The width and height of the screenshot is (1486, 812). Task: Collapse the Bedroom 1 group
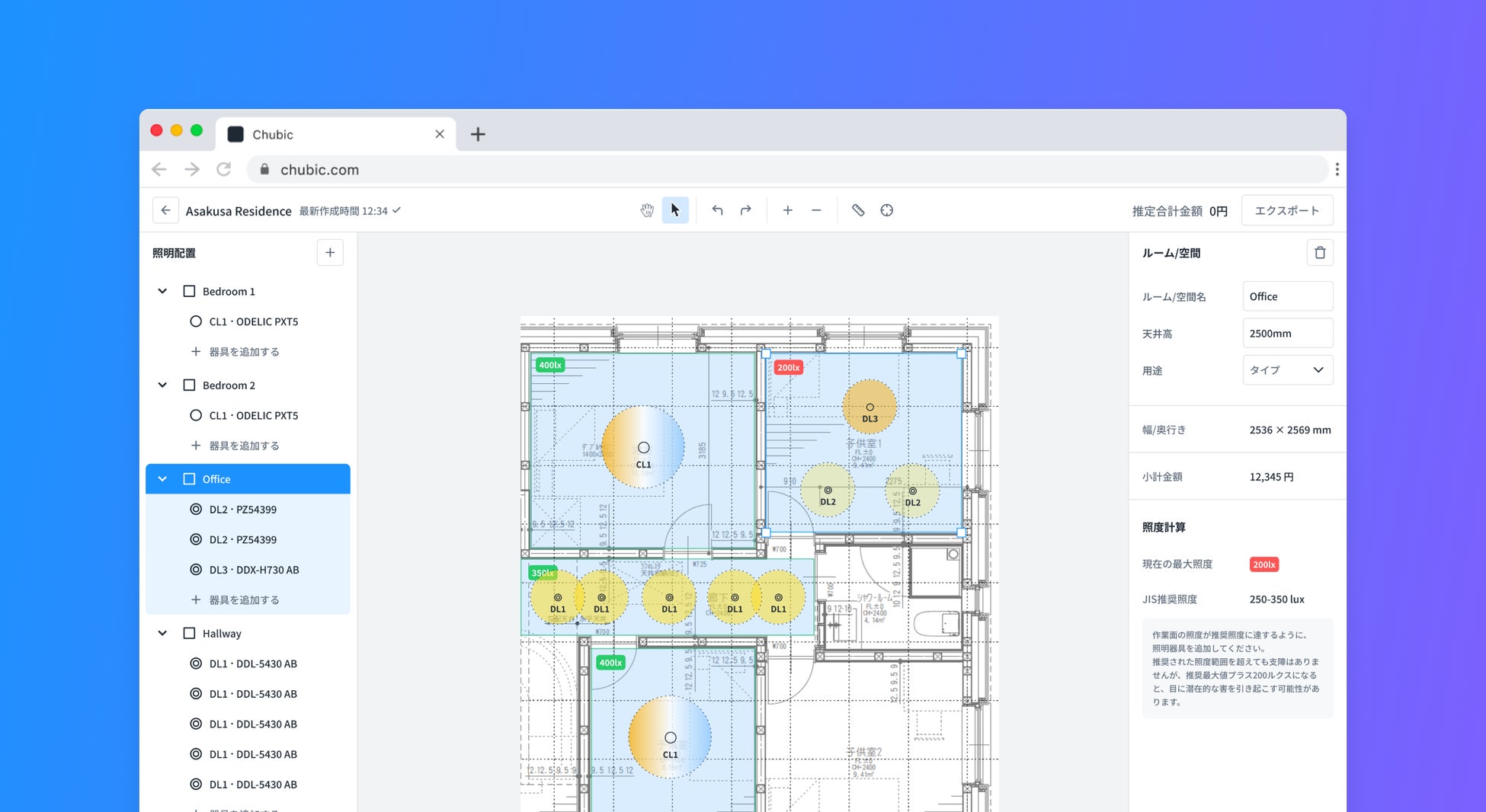point(162,291)
